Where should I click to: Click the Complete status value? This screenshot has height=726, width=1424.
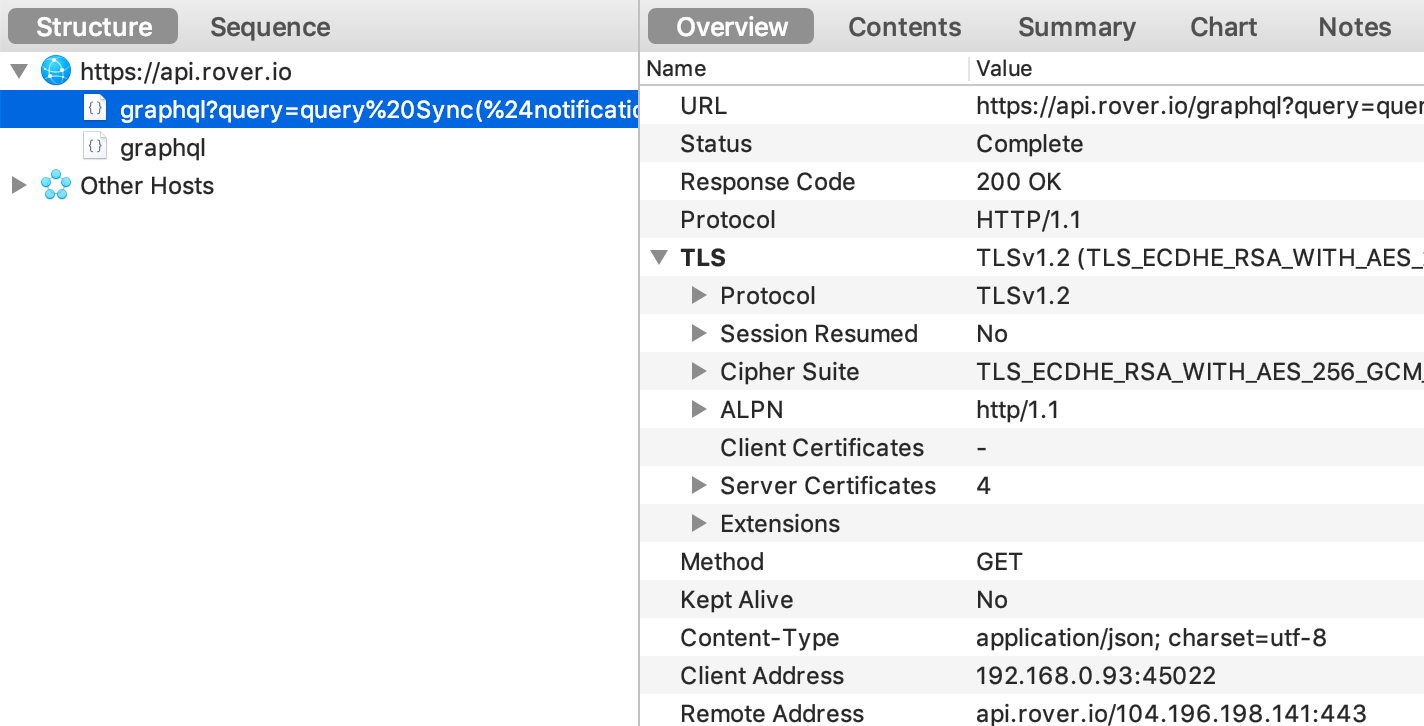click(1029, 144)
